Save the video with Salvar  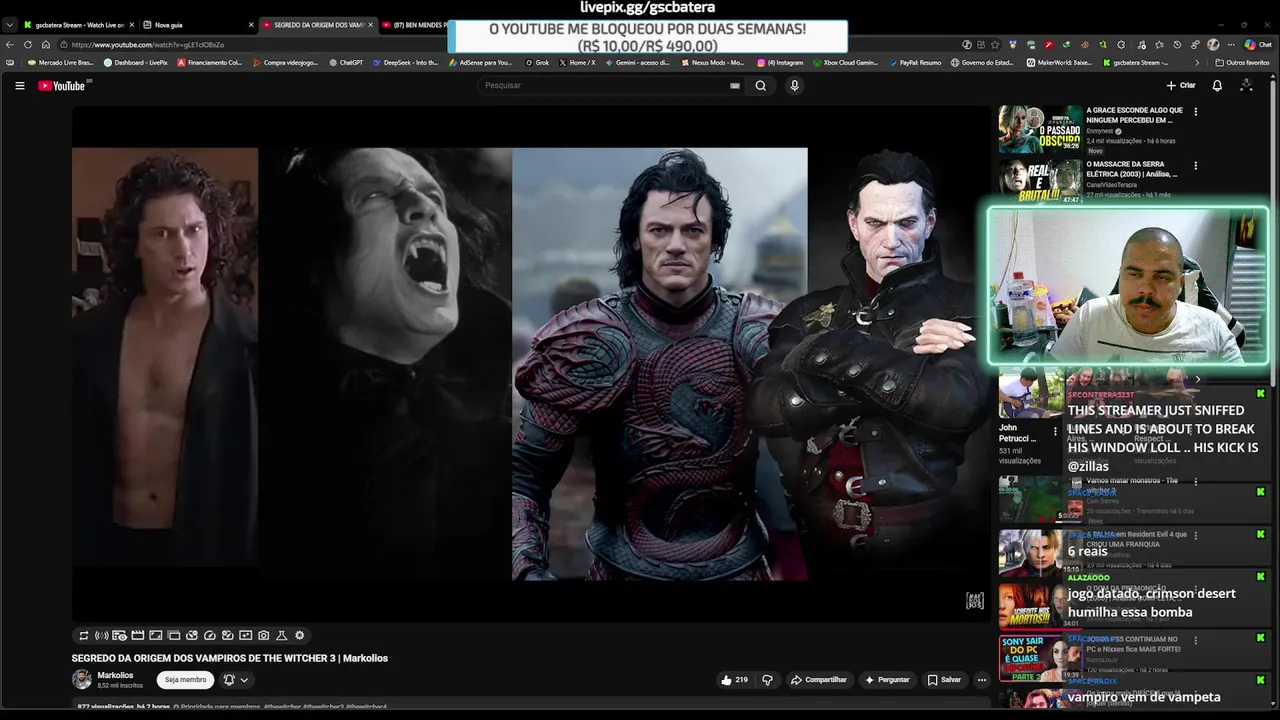click(x=944, y=680)
